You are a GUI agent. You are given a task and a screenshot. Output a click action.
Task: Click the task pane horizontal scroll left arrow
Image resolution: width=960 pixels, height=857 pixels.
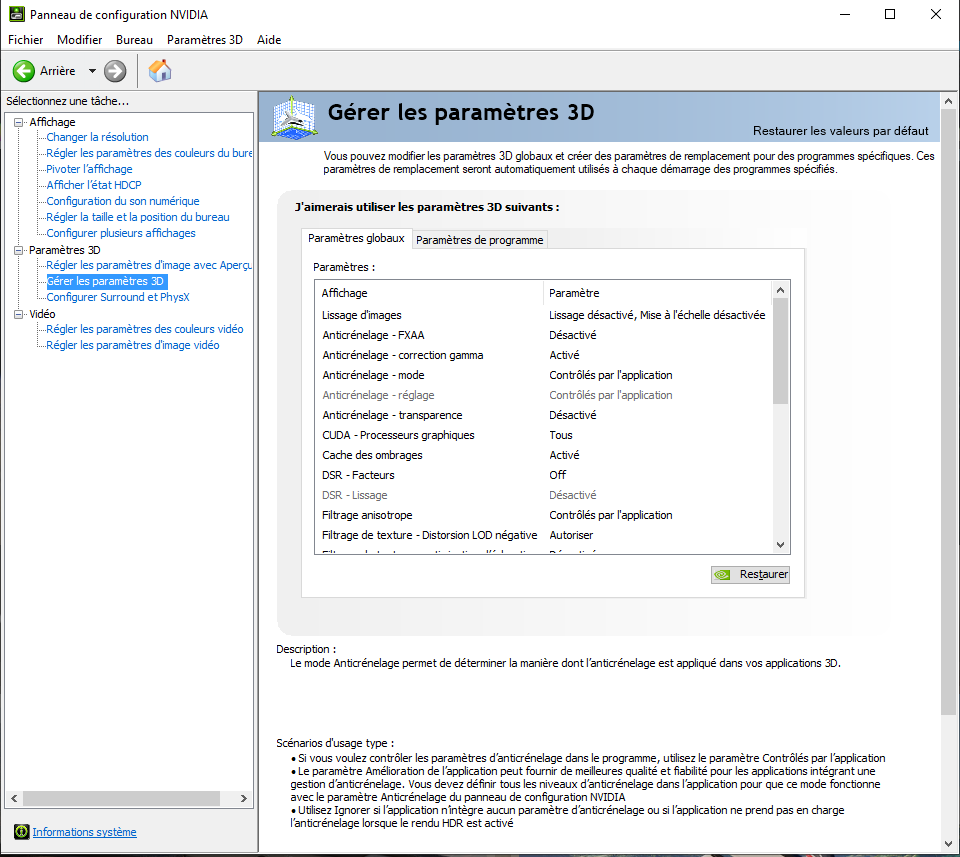tap(14, 798)
